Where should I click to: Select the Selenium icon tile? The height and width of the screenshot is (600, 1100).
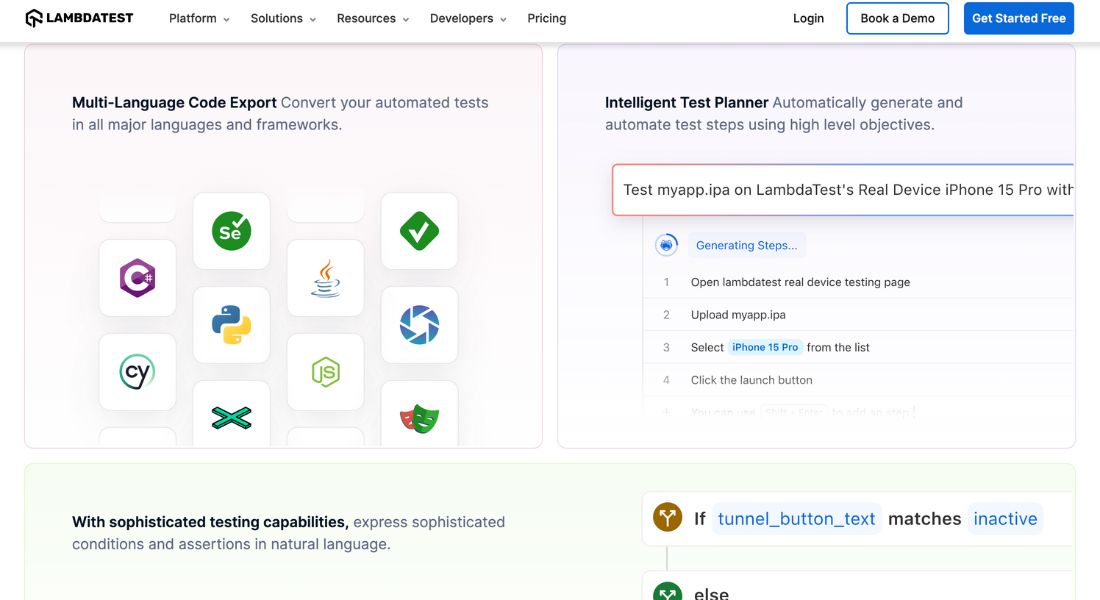[232, 231]
